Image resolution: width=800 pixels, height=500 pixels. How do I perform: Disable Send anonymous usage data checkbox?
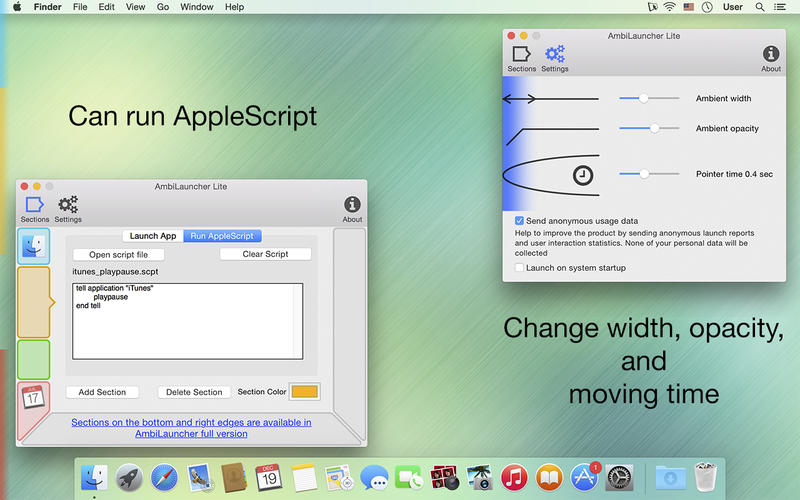click(x=520, y=220)
